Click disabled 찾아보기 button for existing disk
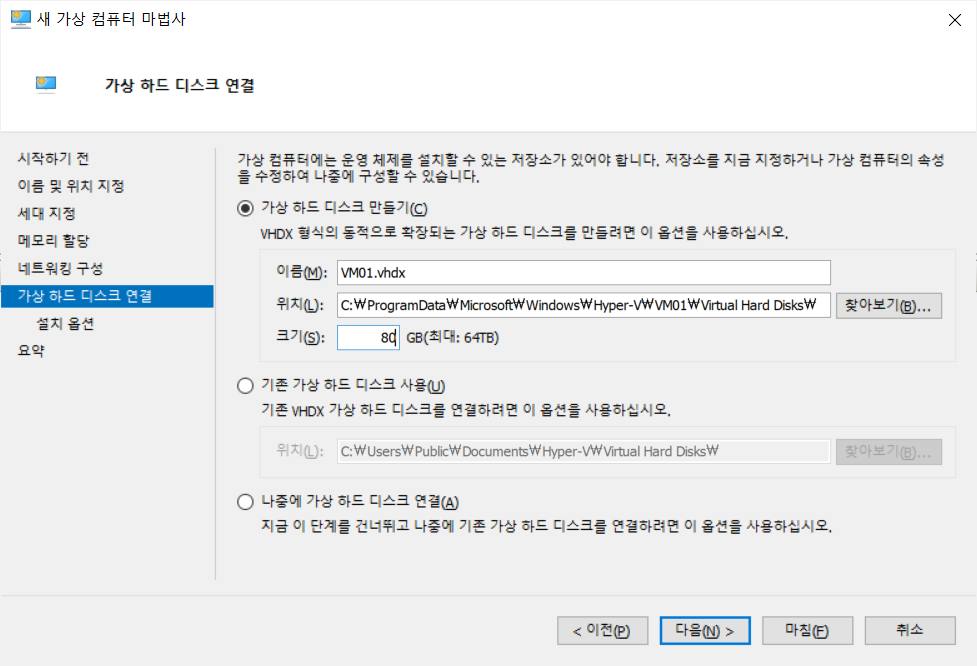 [889, 452]
